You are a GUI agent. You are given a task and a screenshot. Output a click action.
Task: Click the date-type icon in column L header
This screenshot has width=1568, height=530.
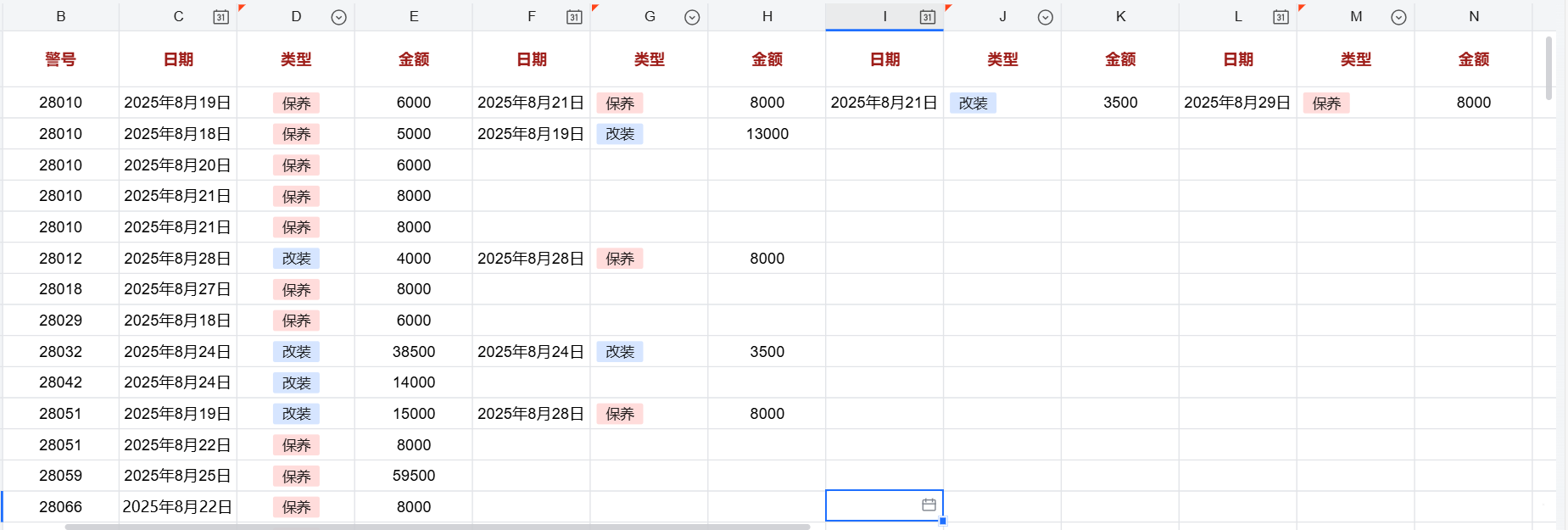(1281, 17)
